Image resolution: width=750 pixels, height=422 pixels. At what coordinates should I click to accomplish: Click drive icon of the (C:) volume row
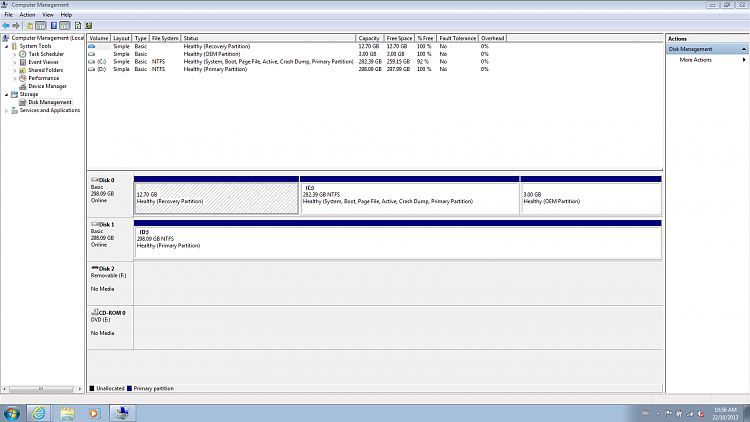pos(91,62)
